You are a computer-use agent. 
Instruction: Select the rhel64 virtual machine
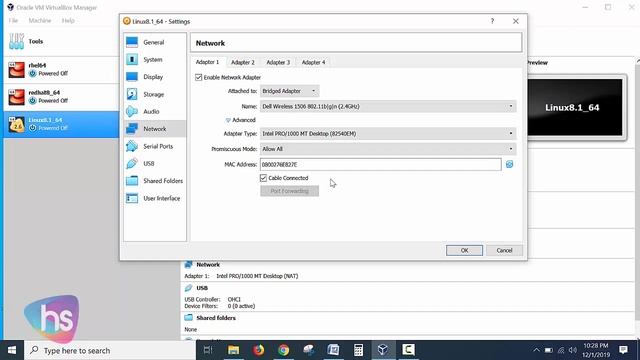[61, 69]
